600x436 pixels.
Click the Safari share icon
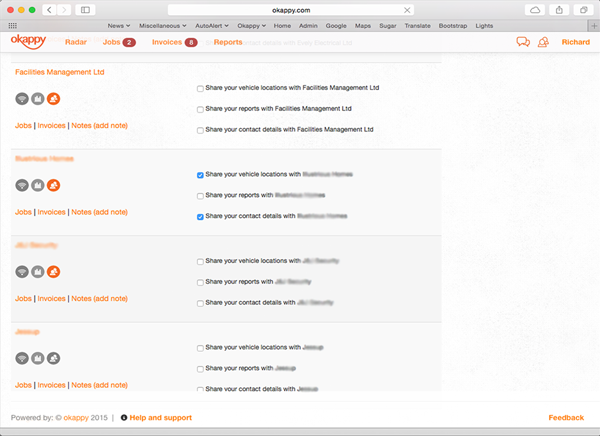click(559, 10)
